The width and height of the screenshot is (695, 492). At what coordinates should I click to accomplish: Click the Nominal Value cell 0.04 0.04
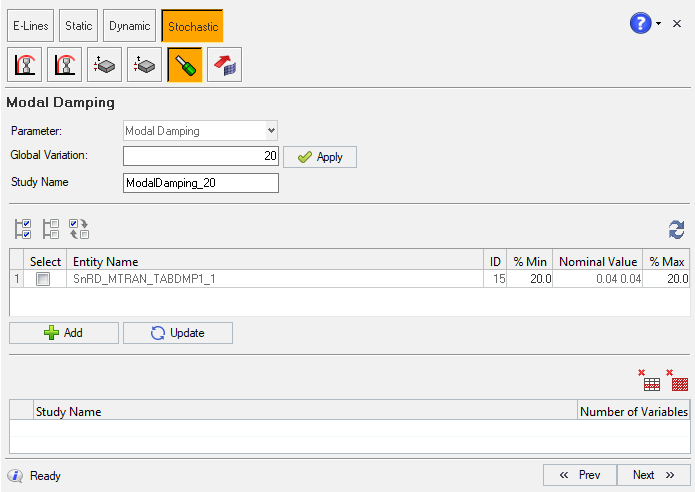pyautogui.click(x=597, y=279)
